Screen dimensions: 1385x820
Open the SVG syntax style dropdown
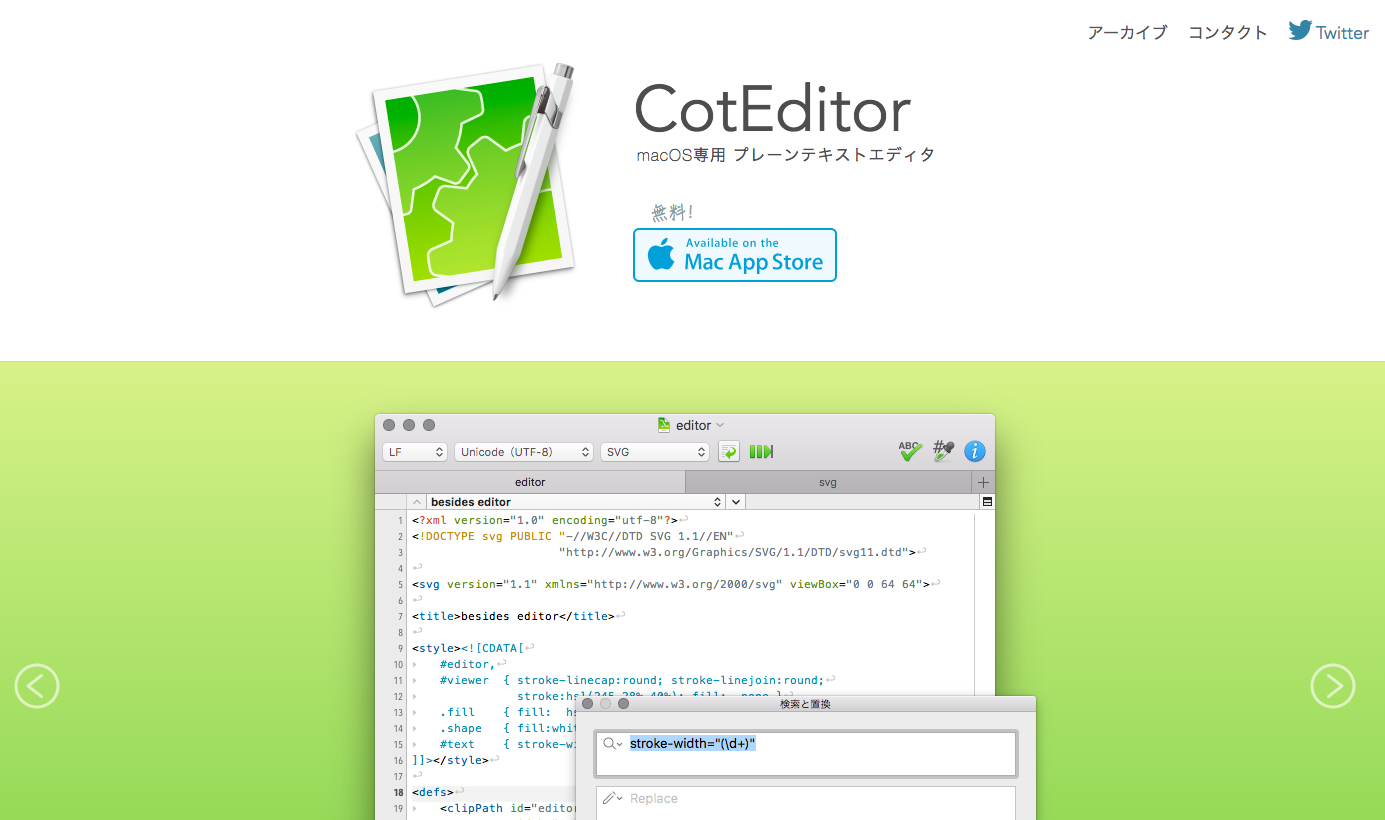click(x=655, y=451)
